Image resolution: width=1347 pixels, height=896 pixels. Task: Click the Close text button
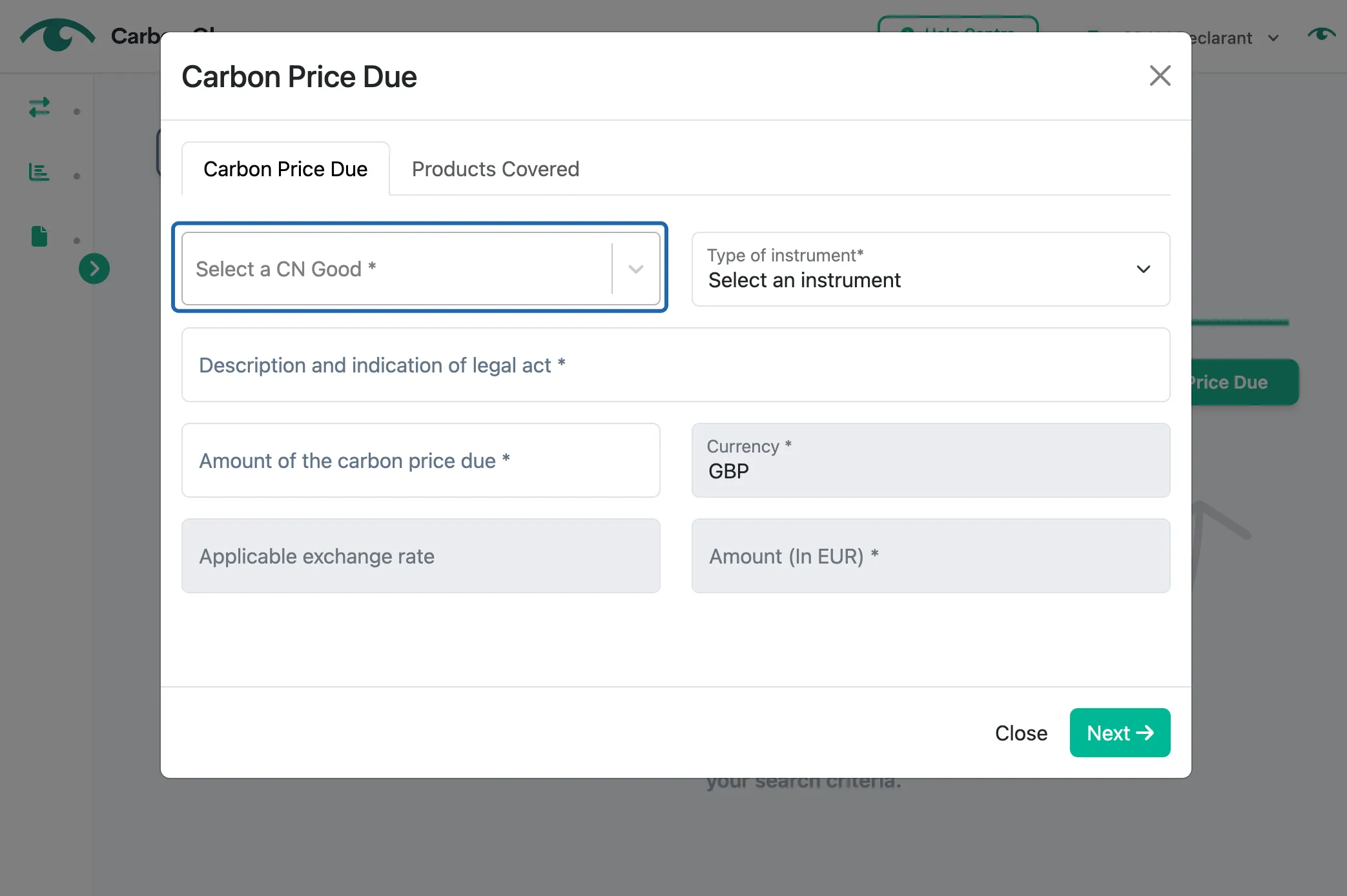[x=1021, y=733]
